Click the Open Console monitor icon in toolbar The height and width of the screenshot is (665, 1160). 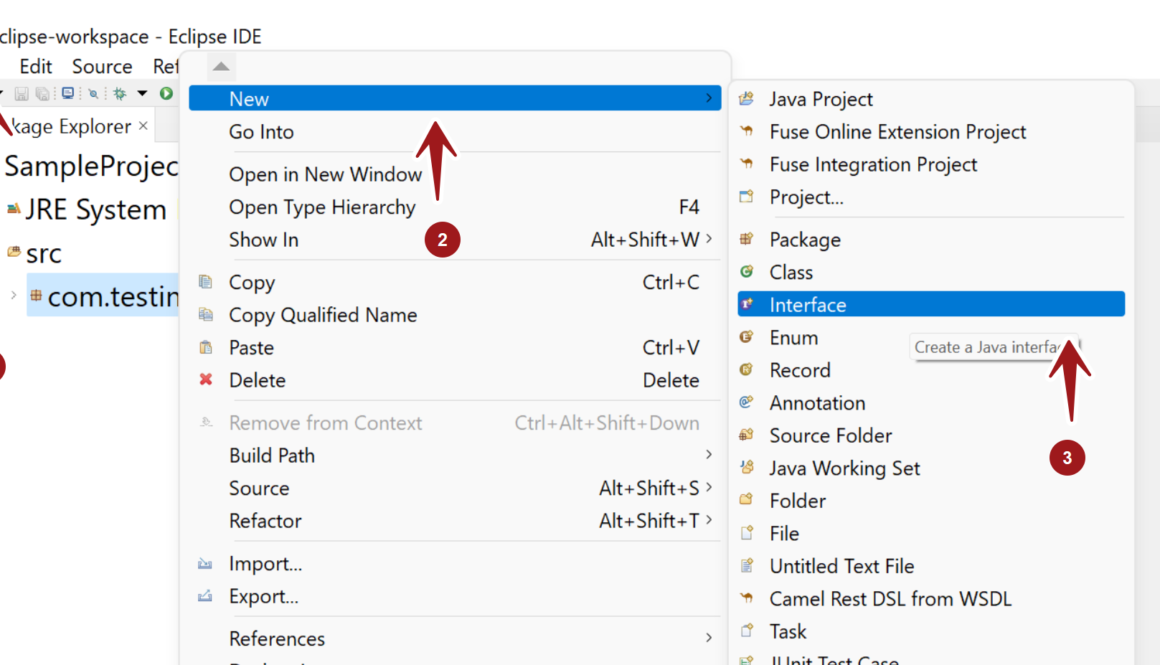point(67,94)
